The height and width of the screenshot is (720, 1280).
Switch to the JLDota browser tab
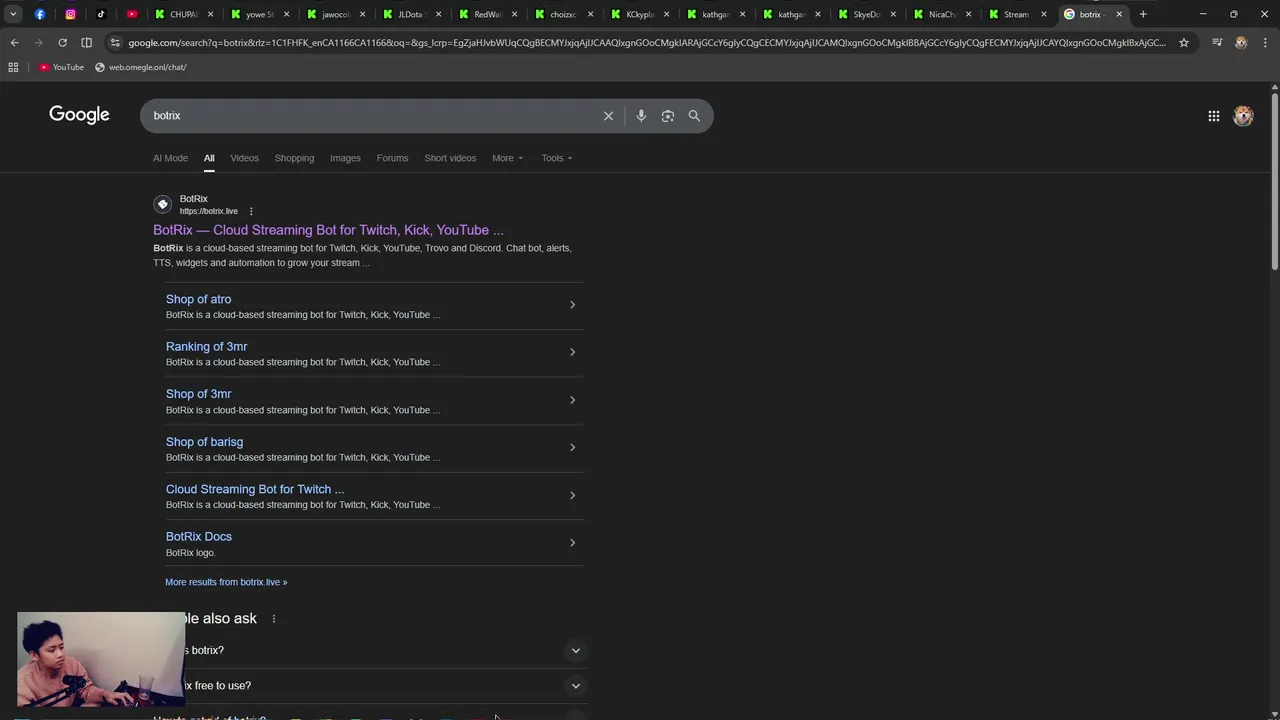pyautogui.click(x=411, y=14)
